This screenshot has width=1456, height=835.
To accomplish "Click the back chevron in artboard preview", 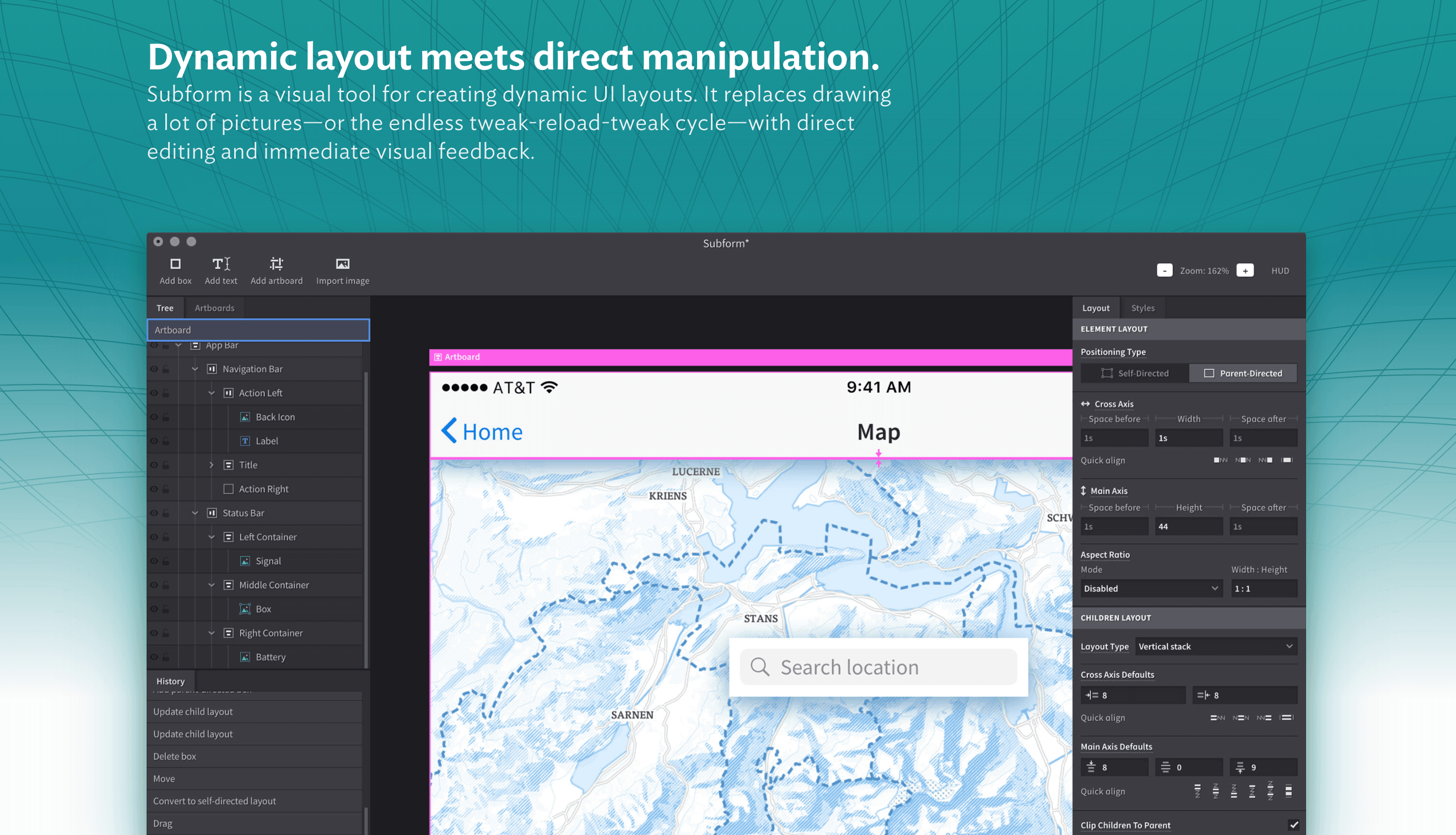I will [x=449, y=430].
